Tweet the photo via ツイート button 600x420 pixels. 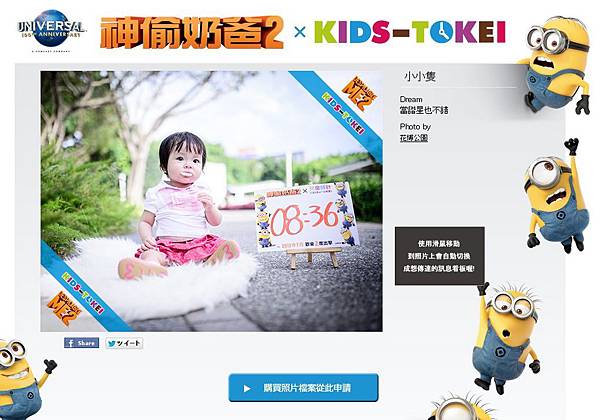click(x=124, y=343)
